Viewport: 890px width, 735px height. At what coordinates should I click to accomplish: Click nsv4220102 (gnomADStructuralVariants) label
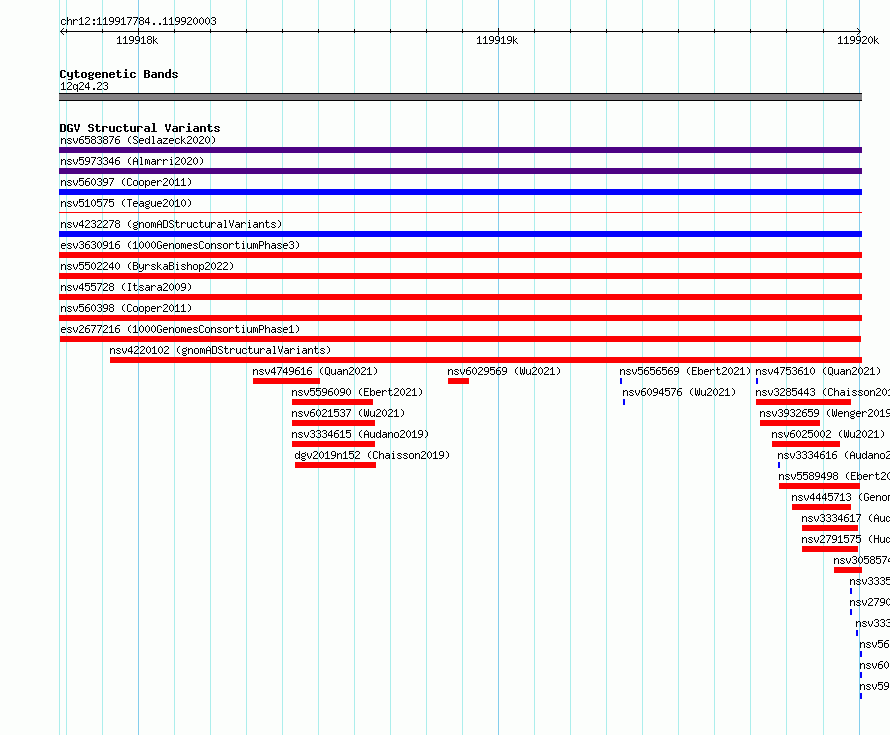click(x=220, y=350)
